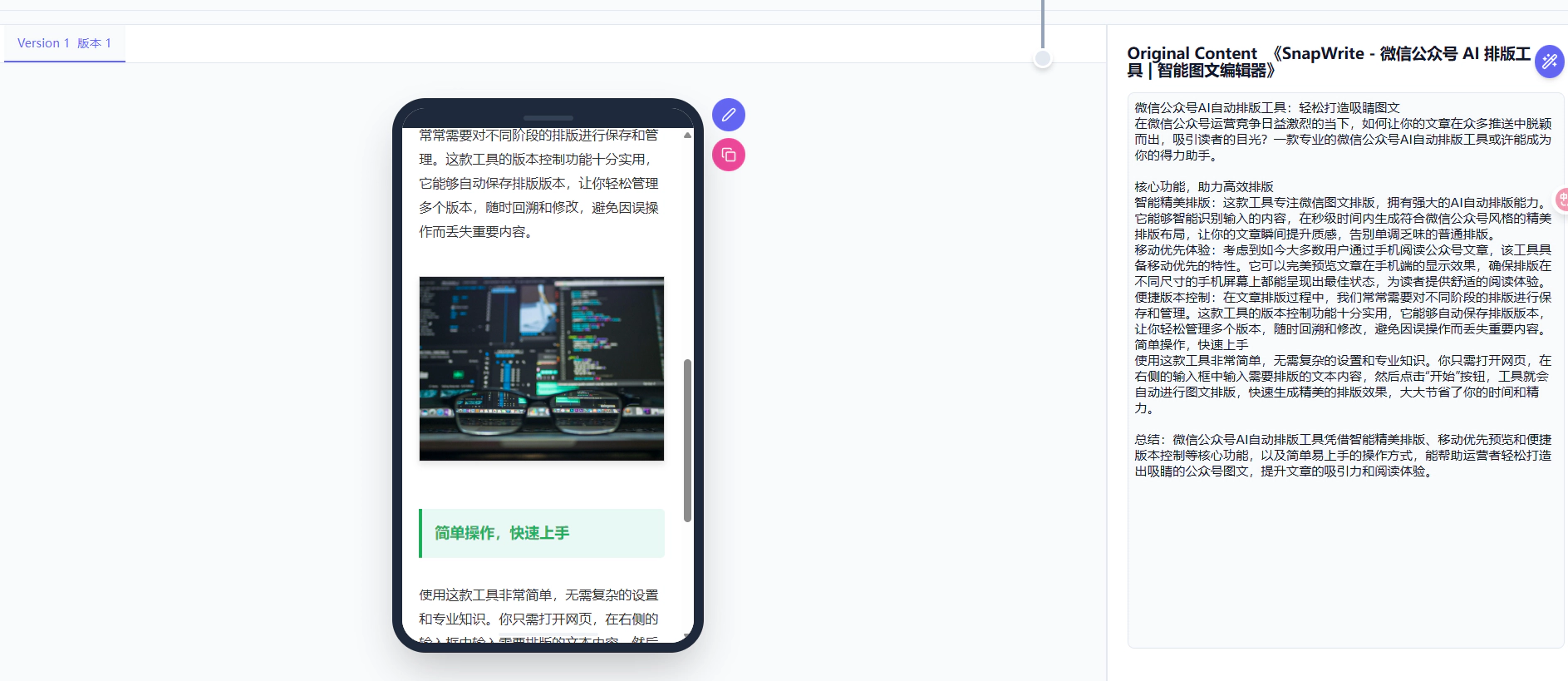The height and width of the screenshot is (681, 1568).
Task: Click the 核心功能，助力高效排版 line in text box
Action: (x=1204, y=187)
